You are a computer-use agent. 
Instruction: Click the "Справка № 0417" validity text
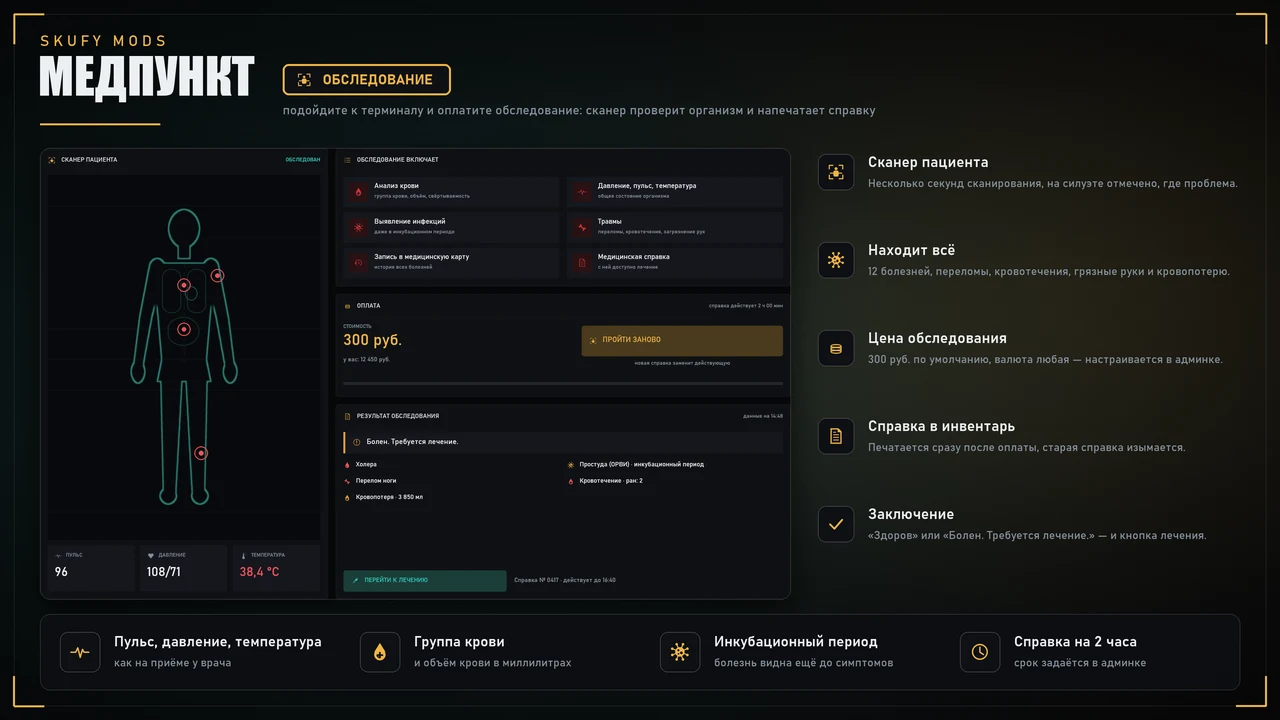point(564,580)
